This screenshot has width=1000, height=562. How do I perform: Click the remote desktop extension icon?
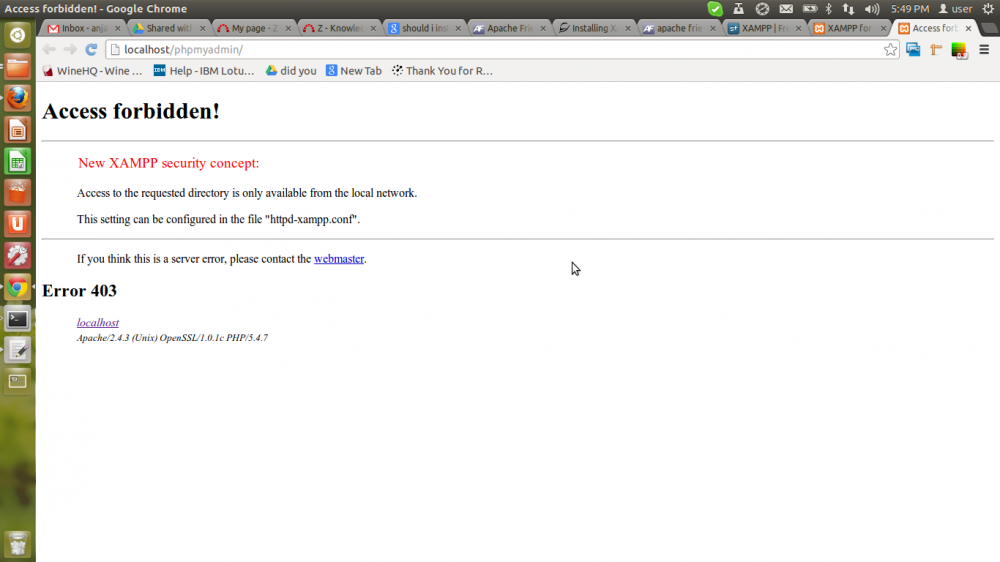913,50
